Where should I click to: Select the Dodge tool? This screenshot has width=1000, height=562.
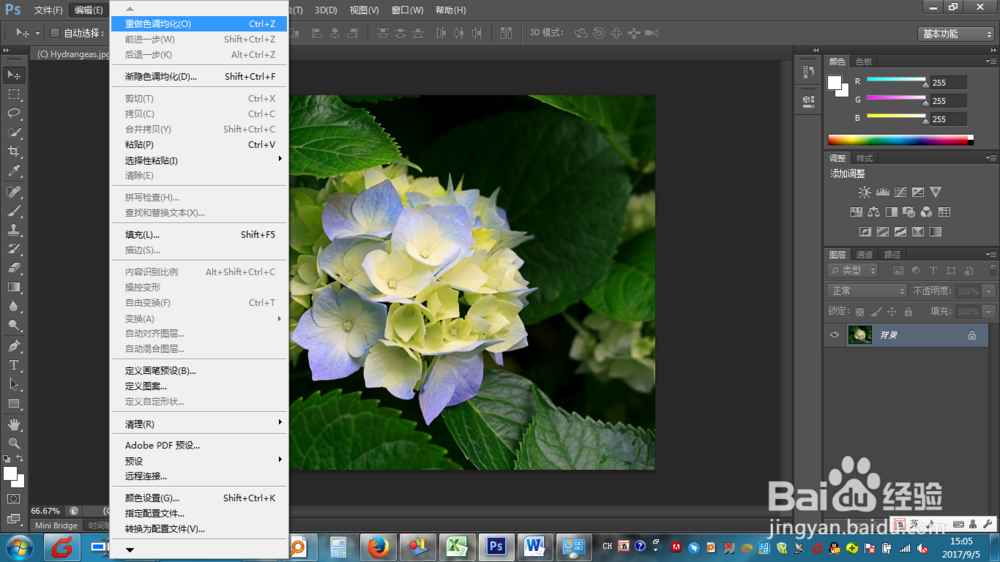pyautogui.click(x=14, y=326)
